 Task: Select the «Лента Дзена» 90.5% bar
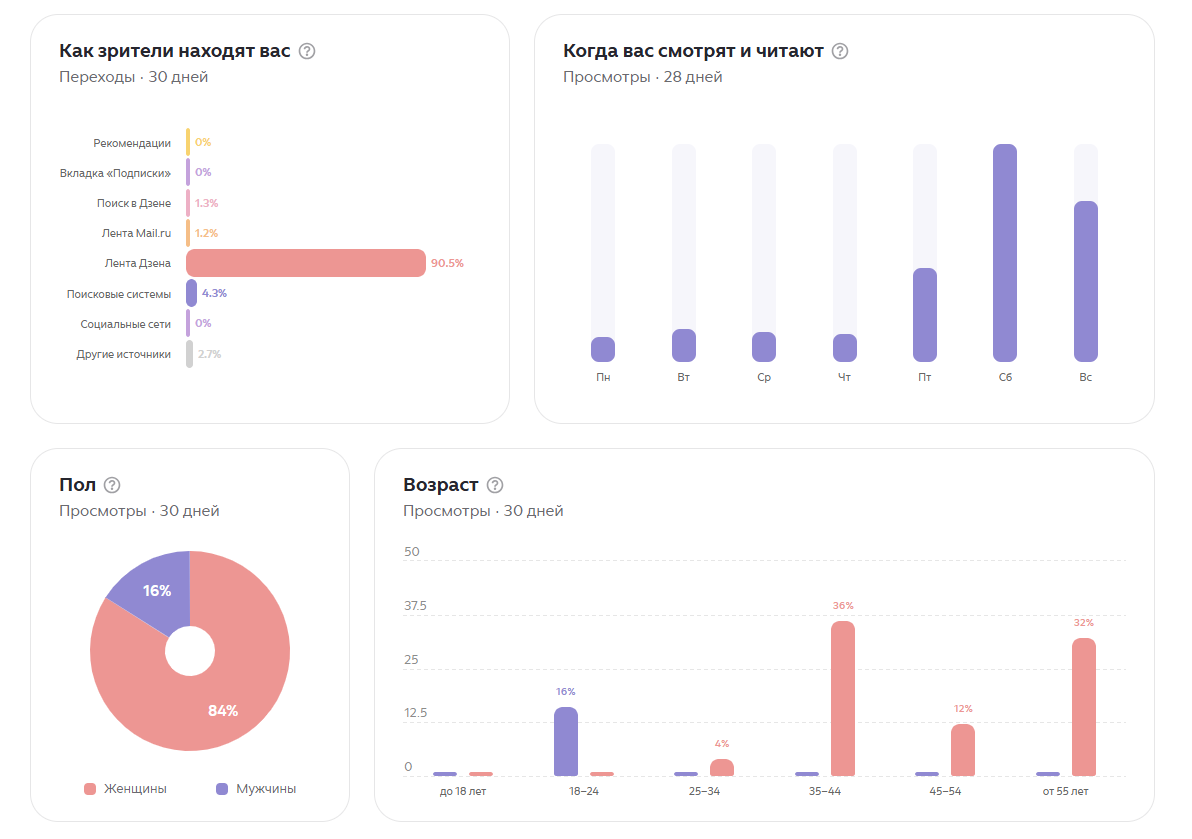coord(306,263)
